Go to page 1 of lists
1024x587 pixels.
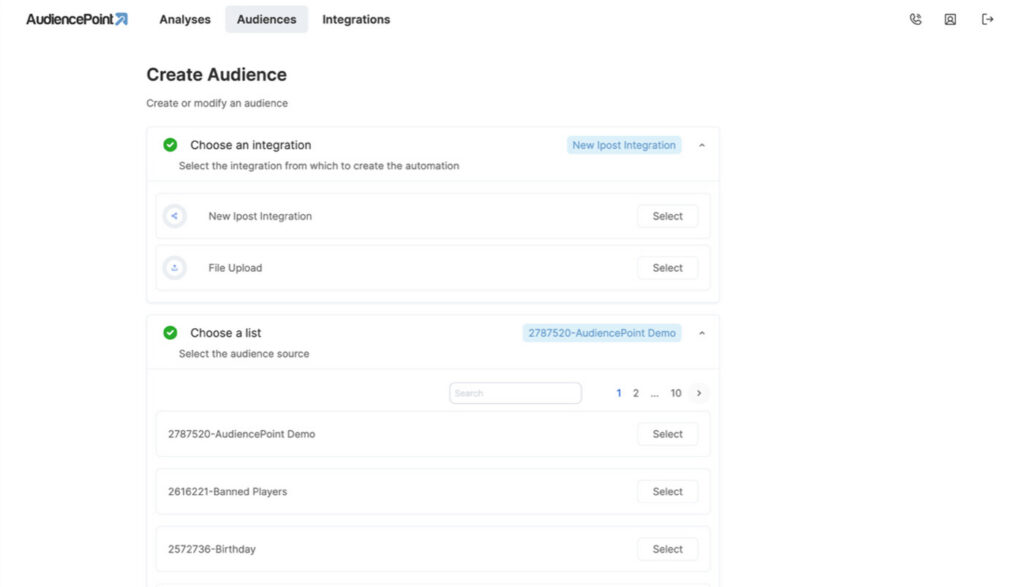618,393
